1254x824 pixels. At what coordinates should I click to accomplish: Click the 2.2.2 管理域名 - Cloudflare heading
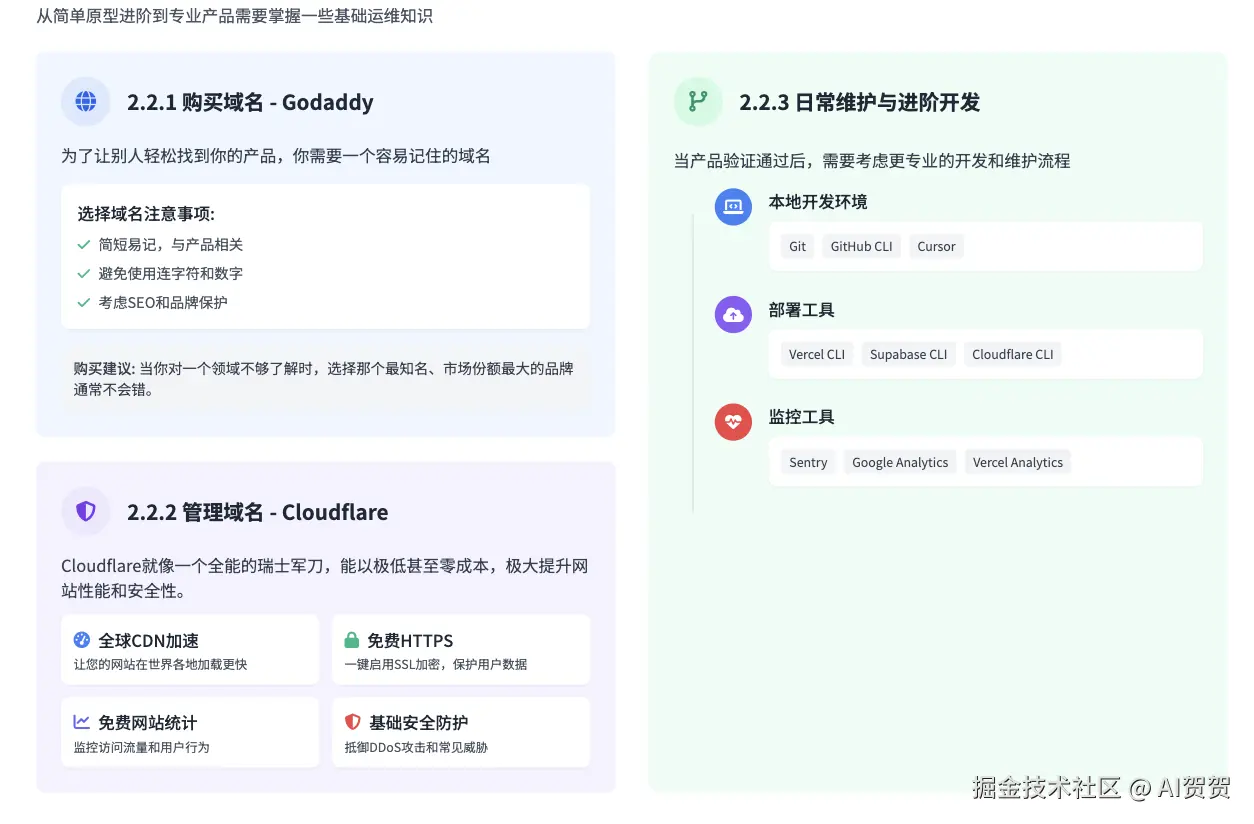(257, 512)
